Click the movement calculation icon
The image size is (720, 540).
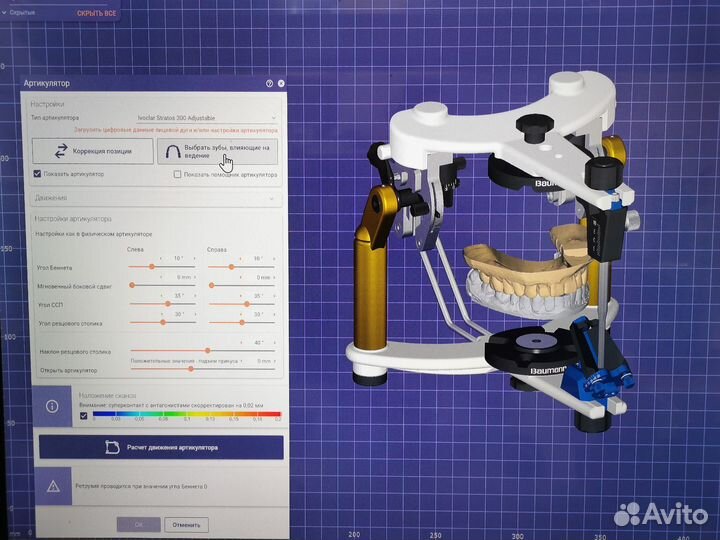[112, 447]
